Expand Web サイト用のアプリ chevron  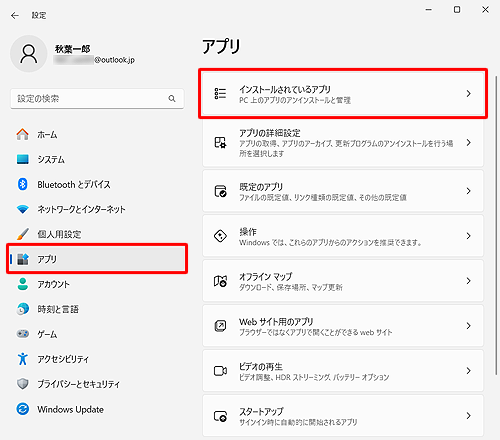(x=469, y=326)
